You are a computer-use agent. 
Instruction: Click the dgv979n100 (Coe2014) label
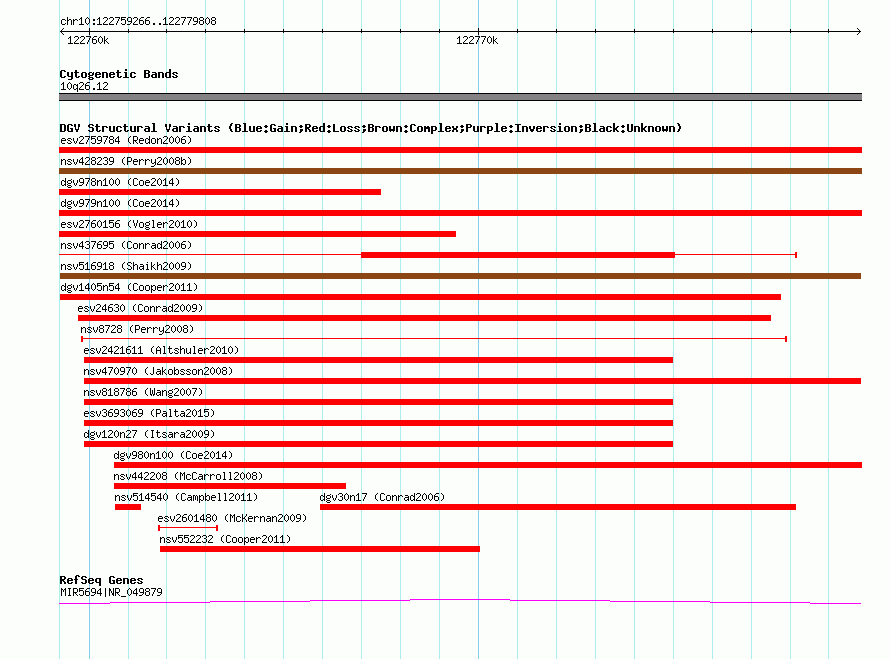[x=120, y=203]
